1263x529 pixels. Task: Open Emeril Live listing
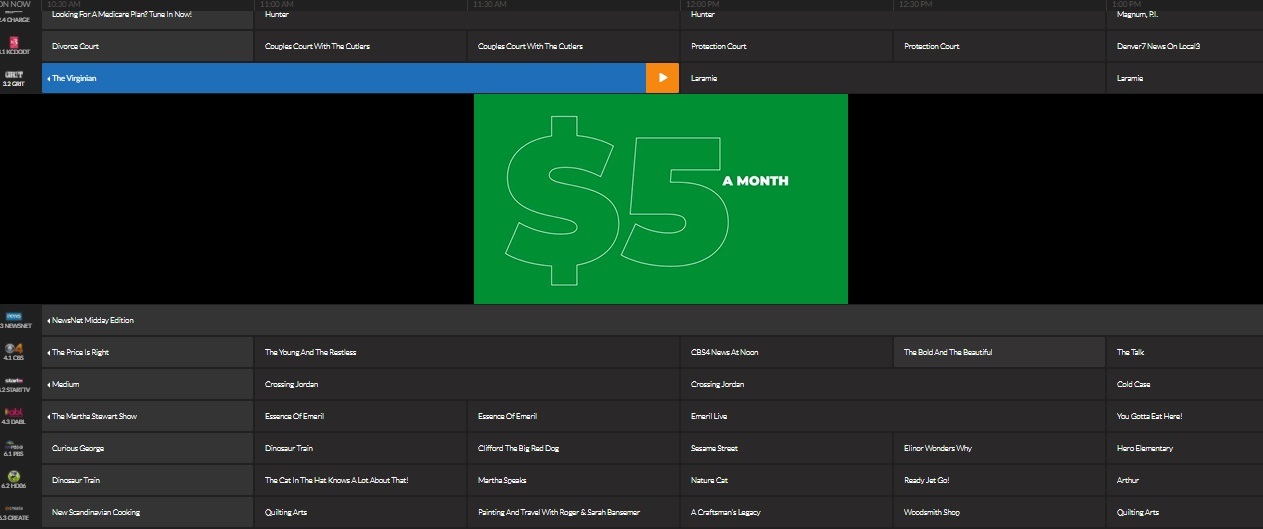(893, 416)
